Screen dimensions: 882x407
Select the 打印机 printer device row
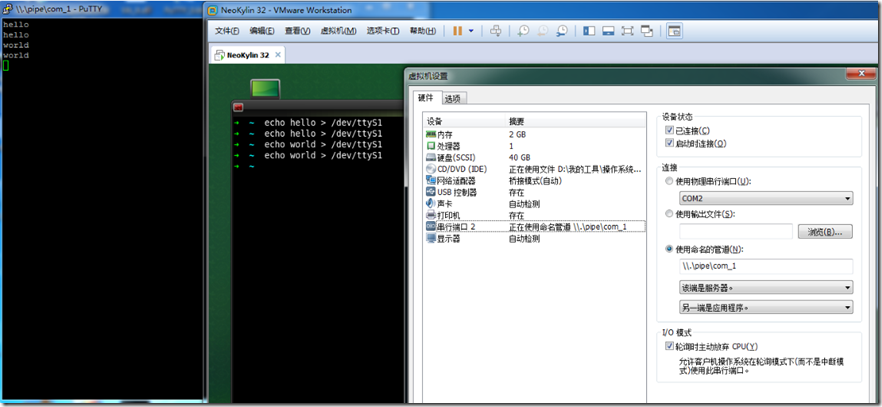(534, 215)
